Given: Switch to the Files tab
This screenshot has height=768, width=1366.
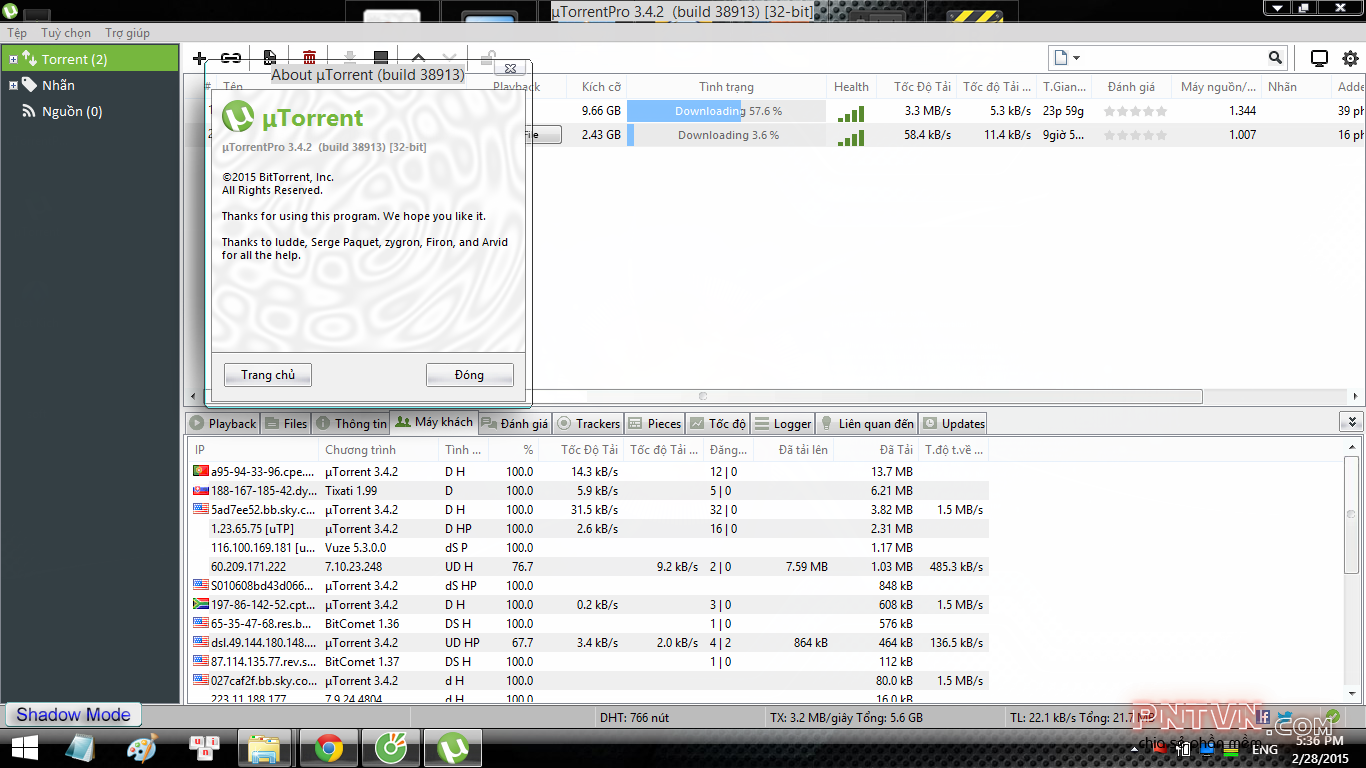Looking at the screenshot, I should [286, 423].
